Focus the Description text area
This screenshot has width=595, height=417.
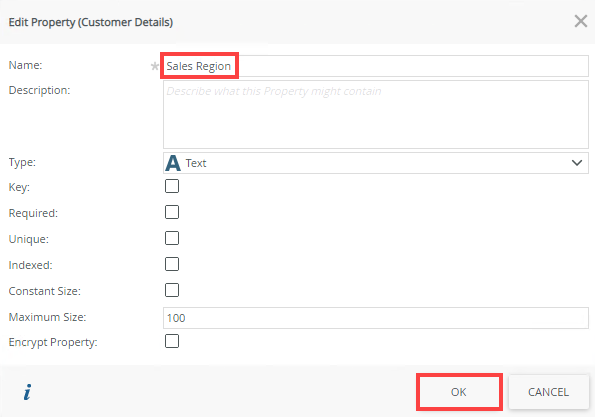tap(376, 114)
